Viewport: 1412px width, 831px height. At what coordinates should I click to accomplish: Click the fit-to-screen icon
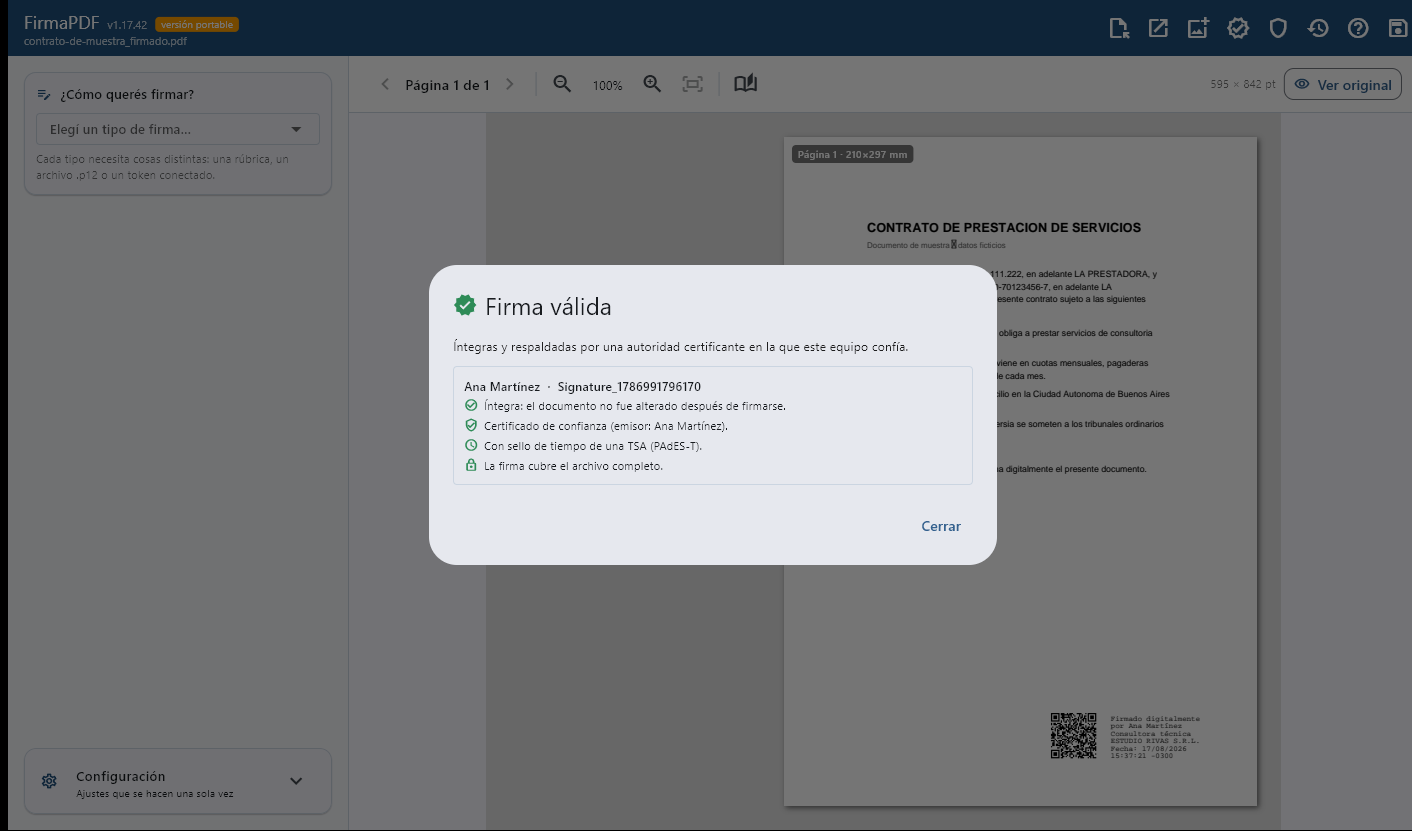point(692,85)
